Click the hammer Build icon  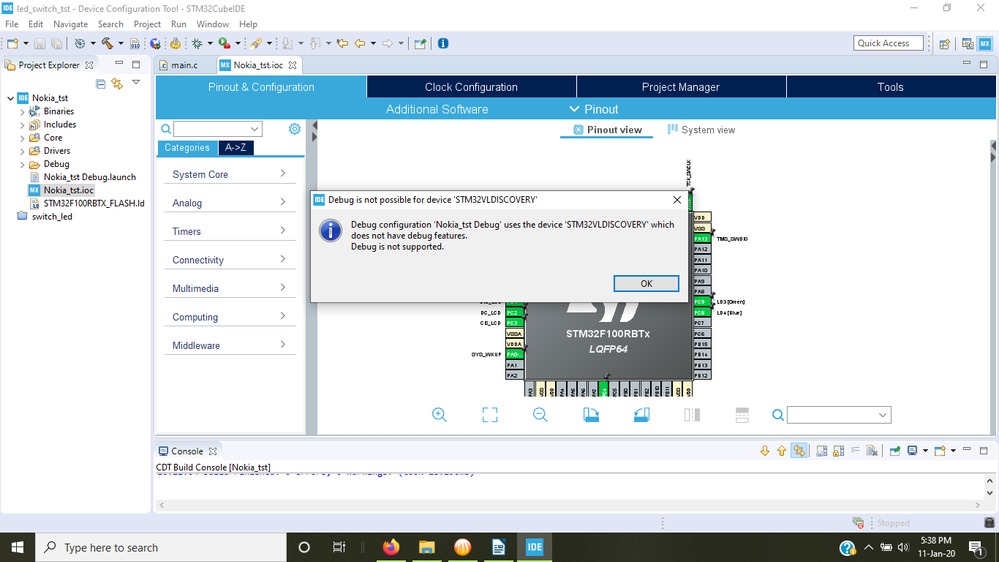(x=106, y=43)
